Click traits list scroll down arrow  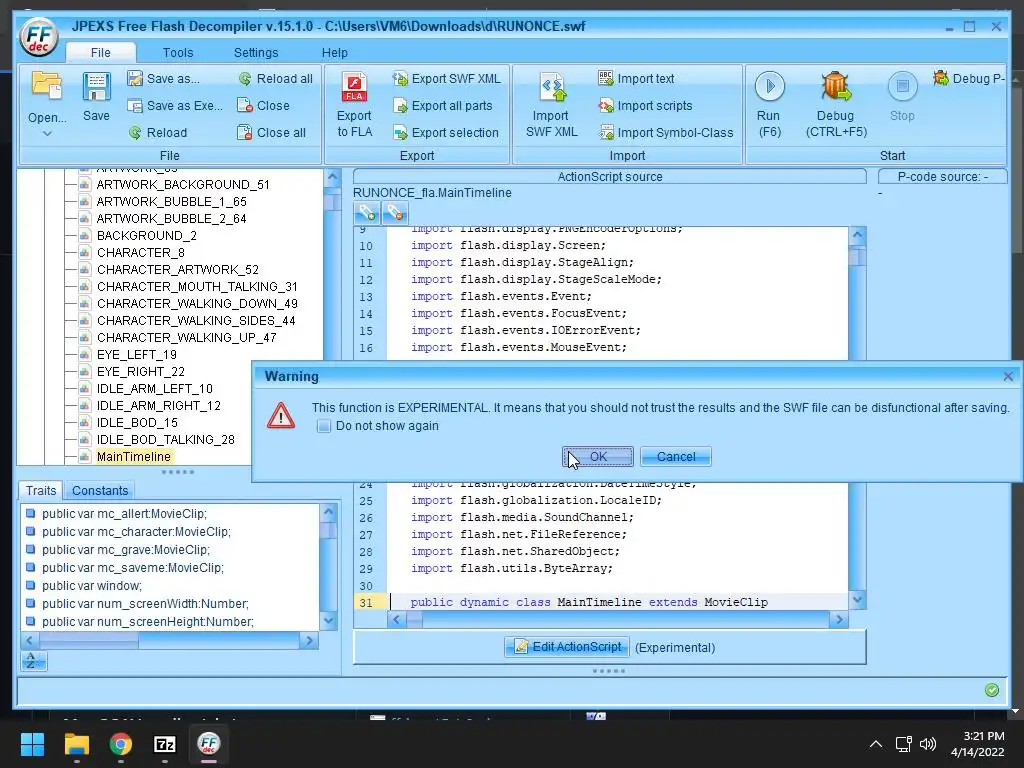tap(328, 621)
